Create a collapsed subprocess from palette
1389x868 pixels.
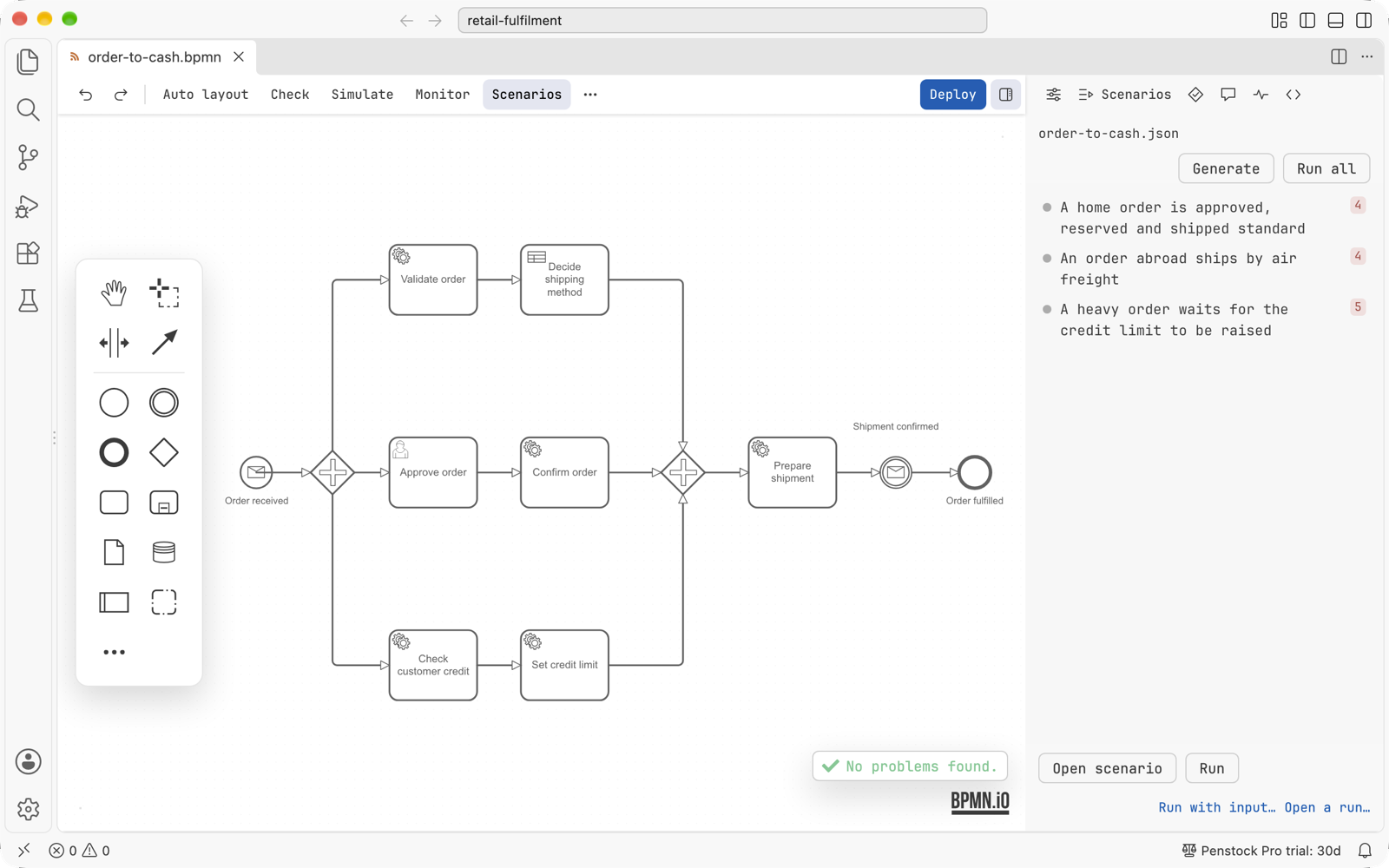[x=164, y=503]
